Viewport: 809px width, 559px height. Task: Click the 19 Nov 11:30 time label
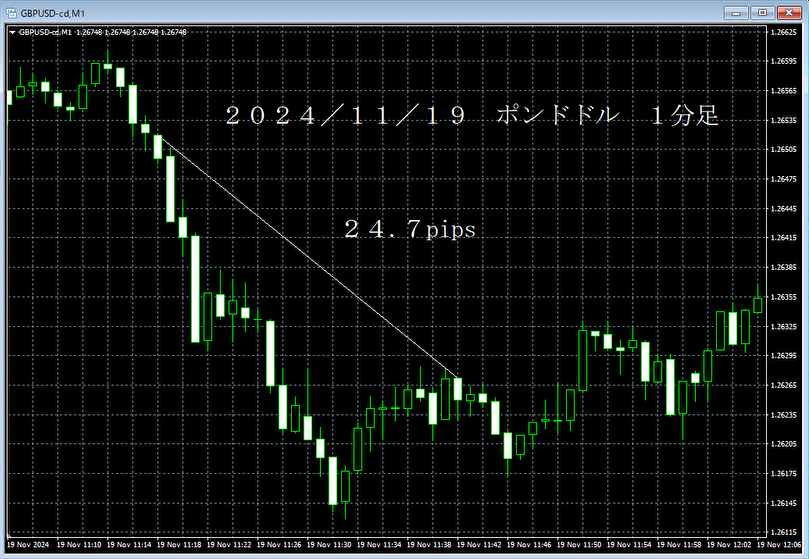click(329, 545)
